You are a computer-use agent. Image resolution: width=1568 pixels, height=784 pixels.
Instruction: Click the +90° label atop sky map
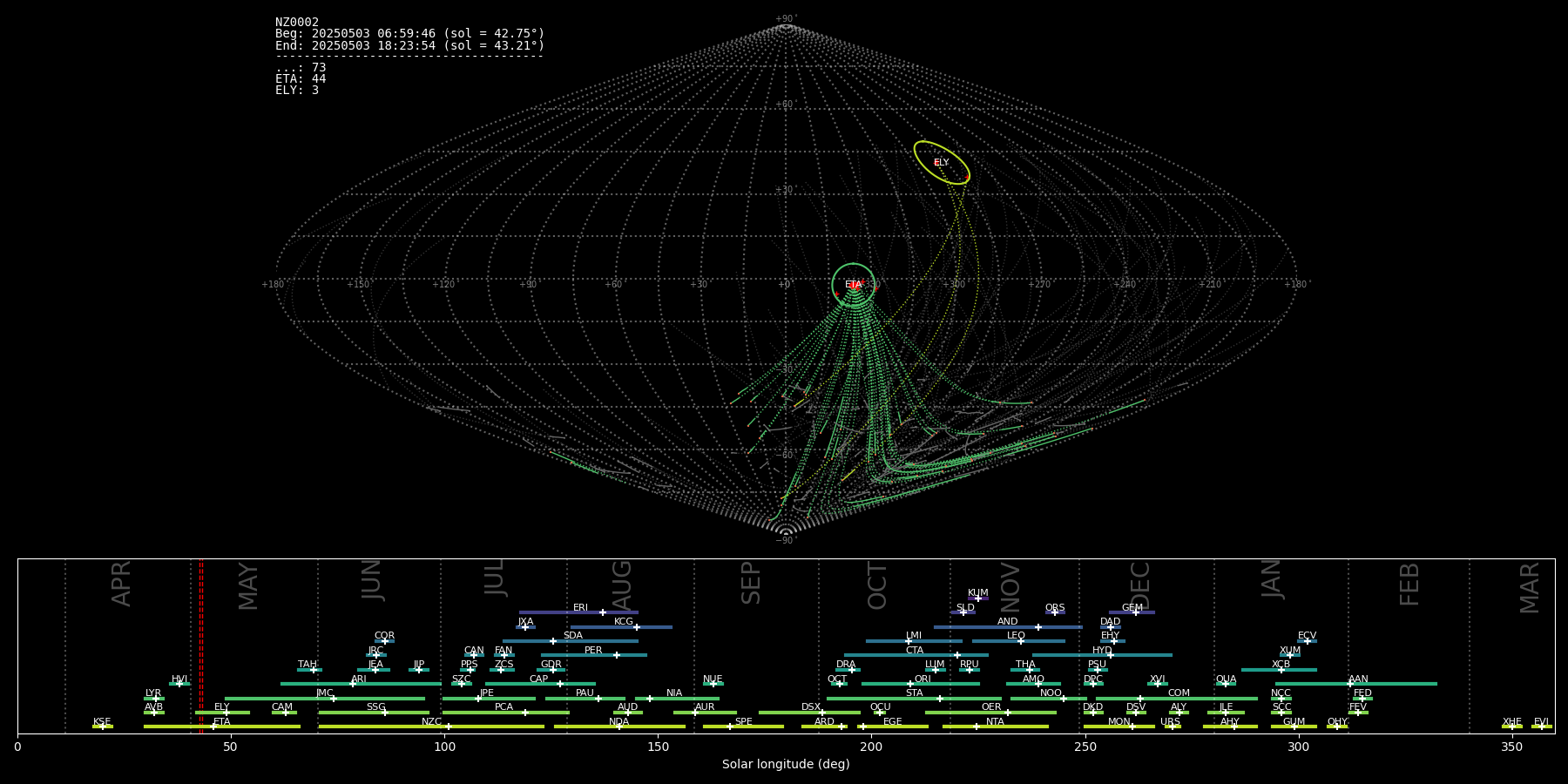(x=786, y=18)
